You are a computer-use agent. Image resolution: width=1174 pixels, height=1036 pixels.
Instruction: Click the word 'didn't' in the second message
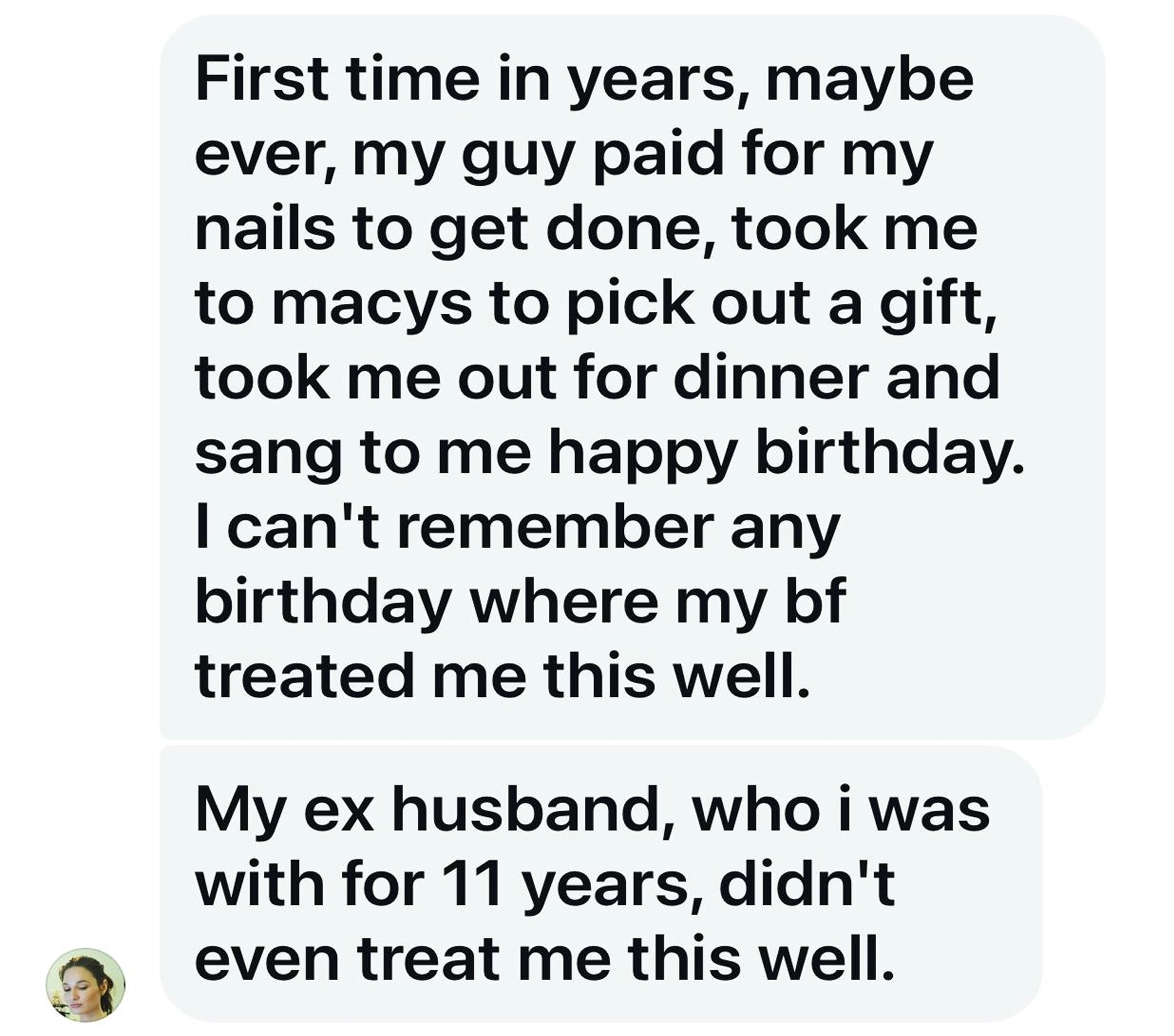point(807,885)
